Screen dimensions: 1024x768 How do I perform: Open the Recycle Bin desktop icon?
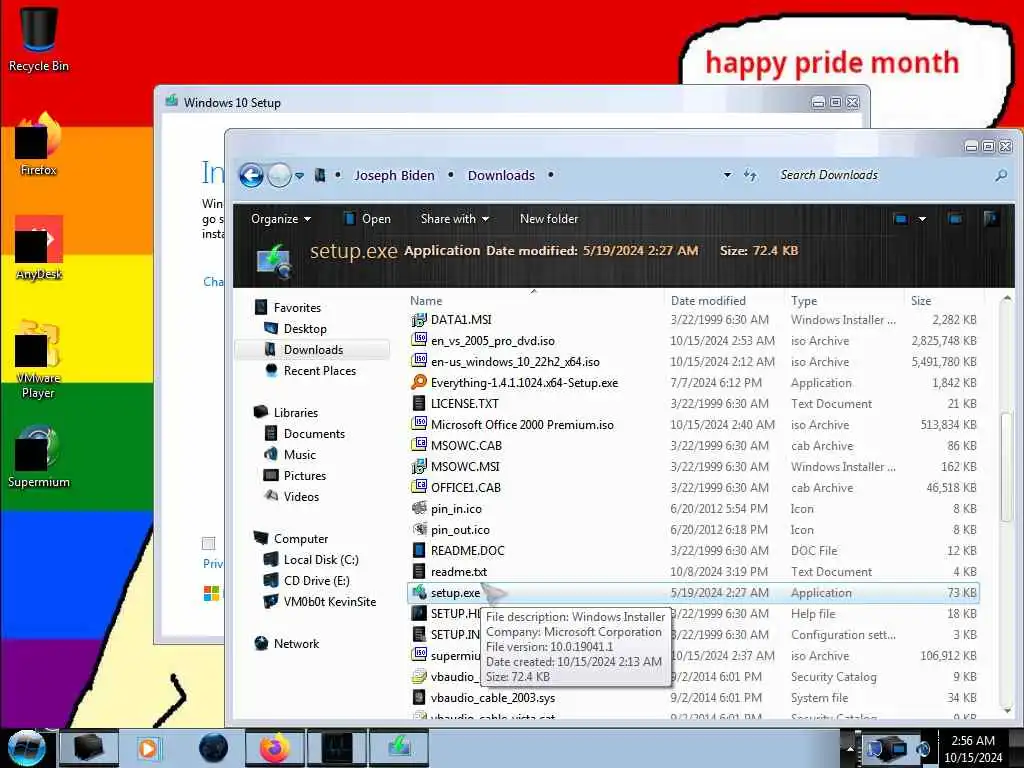tap(39, 38)
